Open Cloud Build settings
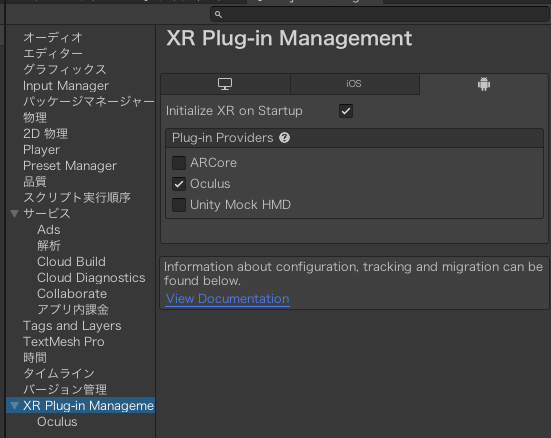Image resolution: width=551 pixels, height=438 pixels. [x=71, y=262]
